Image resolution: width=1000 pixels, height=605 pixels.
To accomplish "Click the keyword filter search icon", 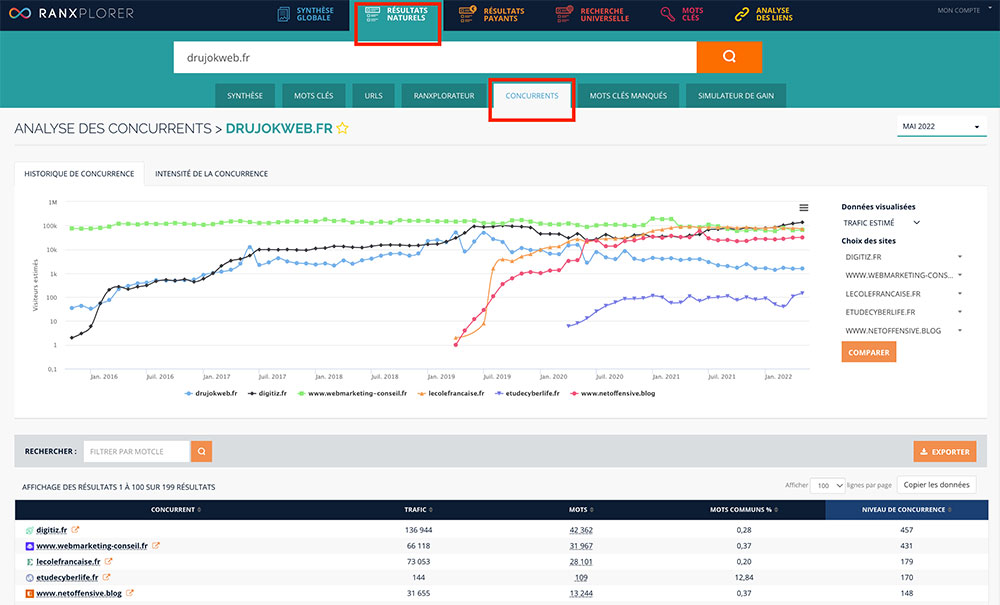I will [x=202, y=451].
